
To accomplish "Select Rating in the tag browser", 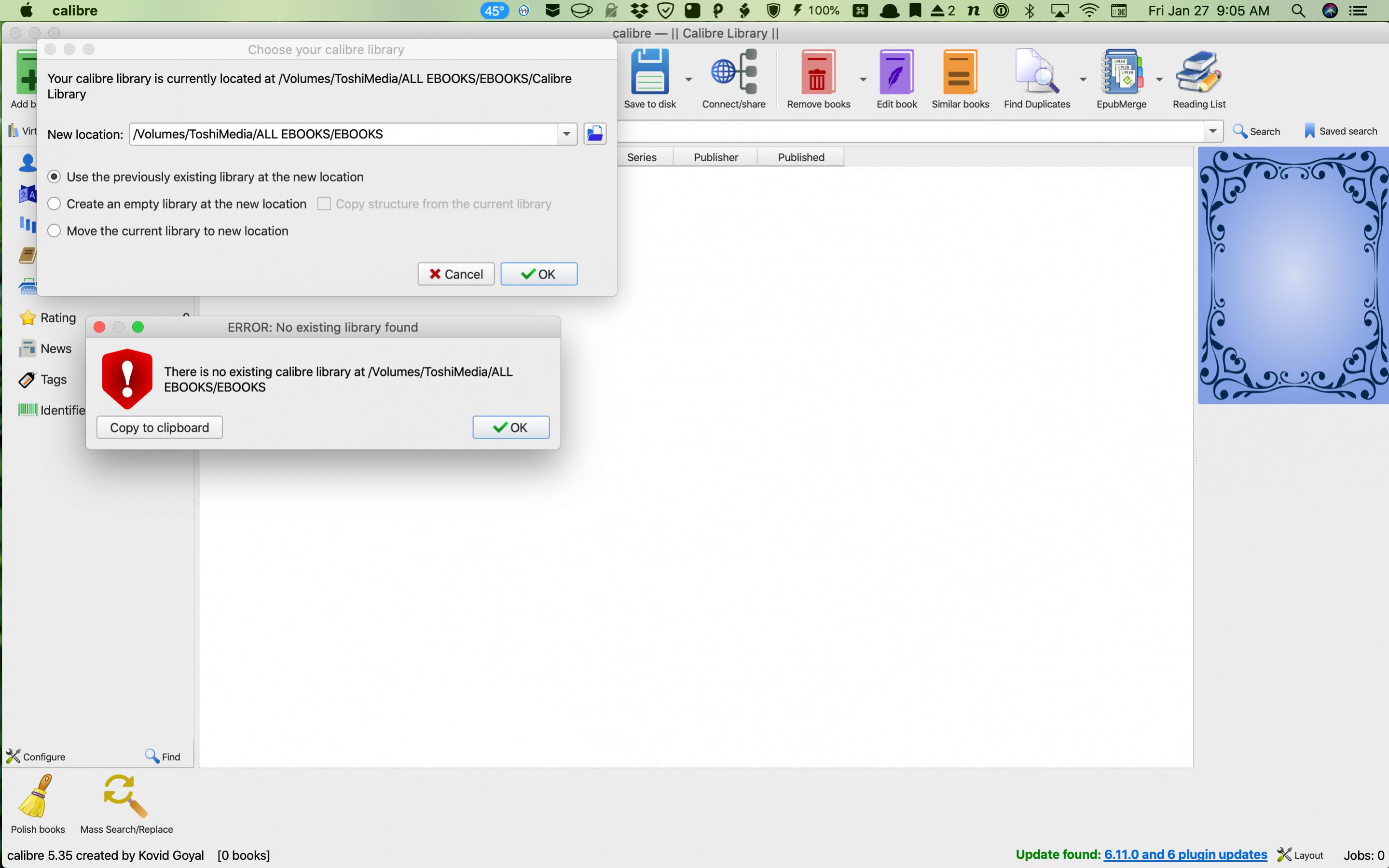I will point(48,317).
